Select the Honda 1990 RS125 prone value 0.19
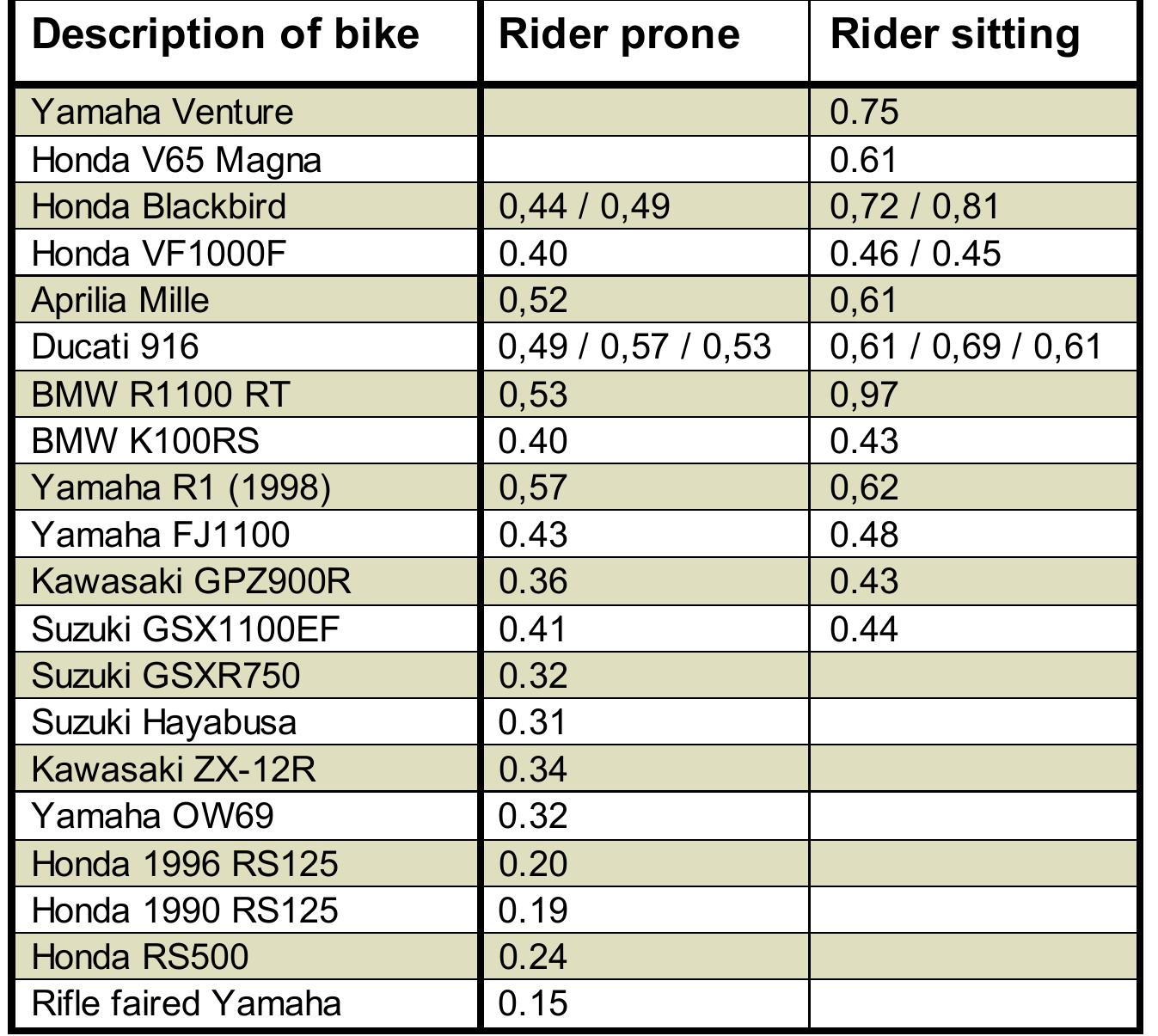This screenshot has width=1158, height=1036. [x=533, y=910]
